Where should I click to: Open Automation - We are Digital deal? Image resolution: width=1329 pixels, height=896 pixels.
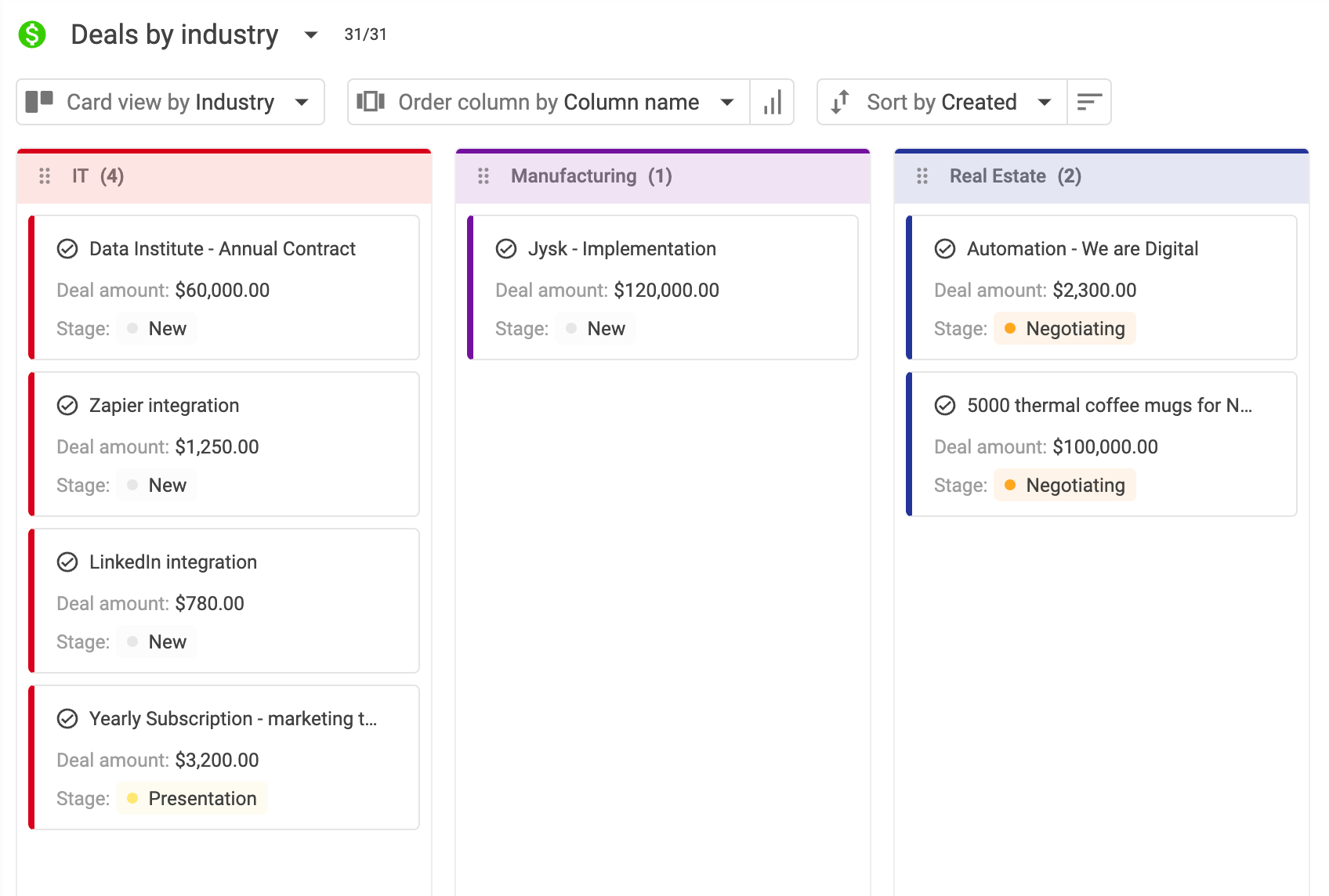tap(1082, 249)
